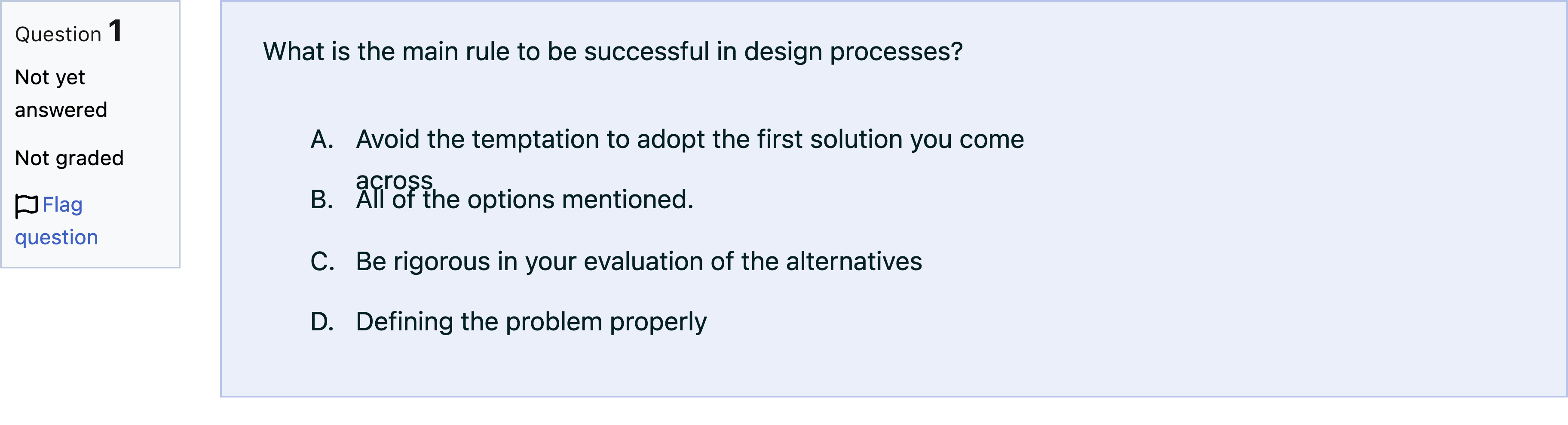This screenshot has width=1568, height=425.
Task: Click the letter A answer label
Action: pyautogui.click(x=322, y=140)
